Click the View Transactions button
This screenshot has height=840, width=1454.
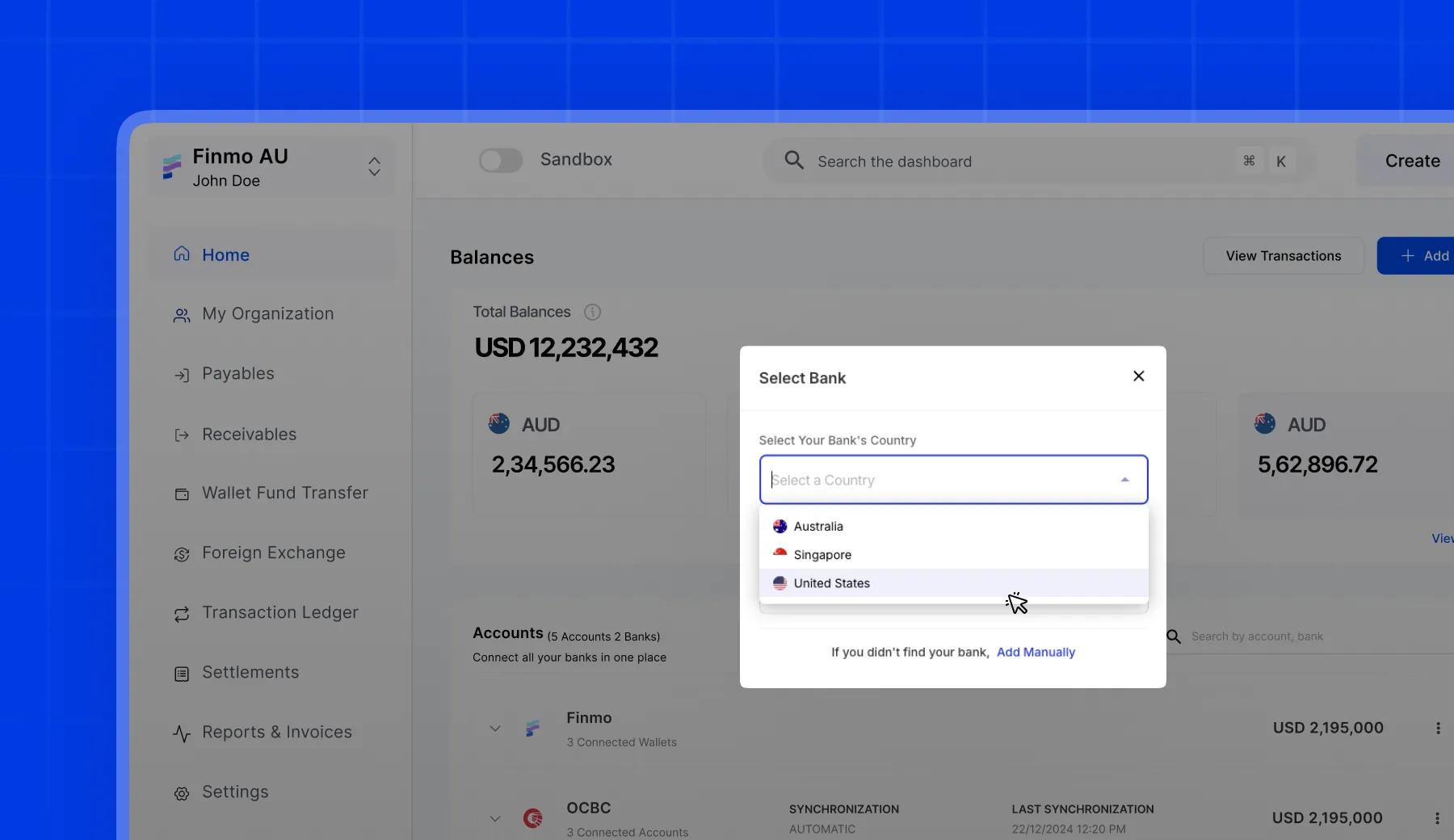click(x=1283, y=256)
